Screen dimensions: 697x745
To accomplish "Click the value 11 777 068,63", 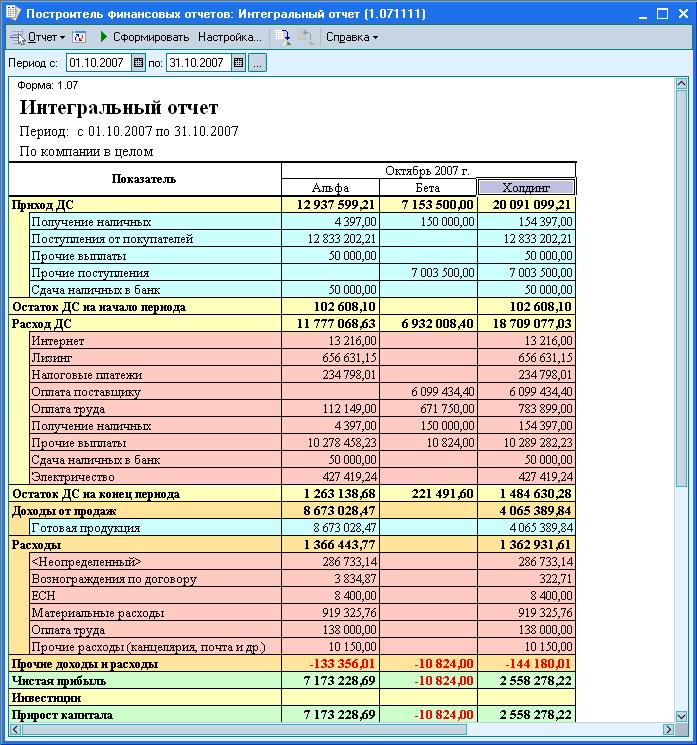I will click(336, 324).
